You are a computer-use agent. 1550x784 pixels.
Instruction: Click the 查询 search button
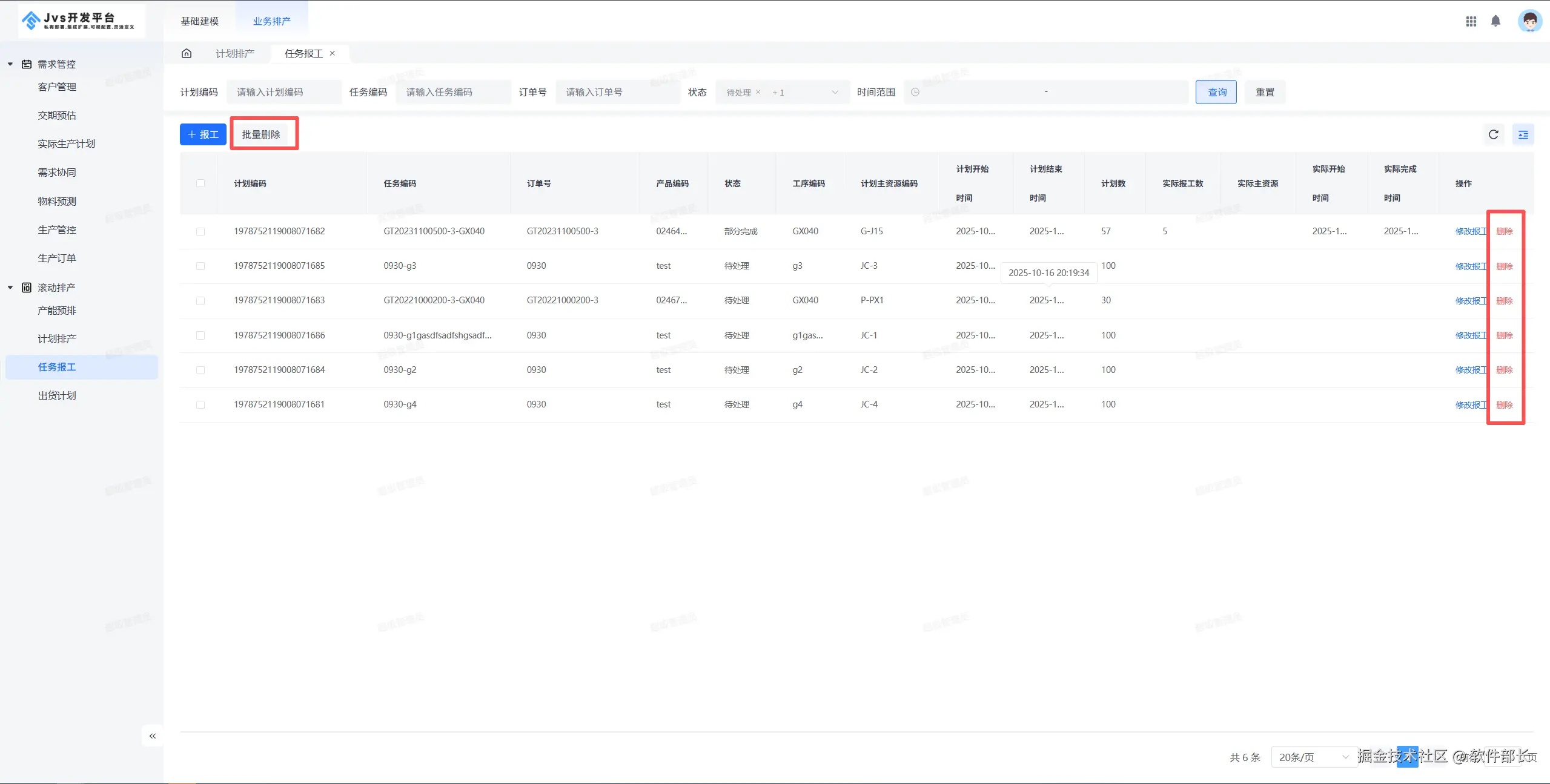pos(1216,92)
